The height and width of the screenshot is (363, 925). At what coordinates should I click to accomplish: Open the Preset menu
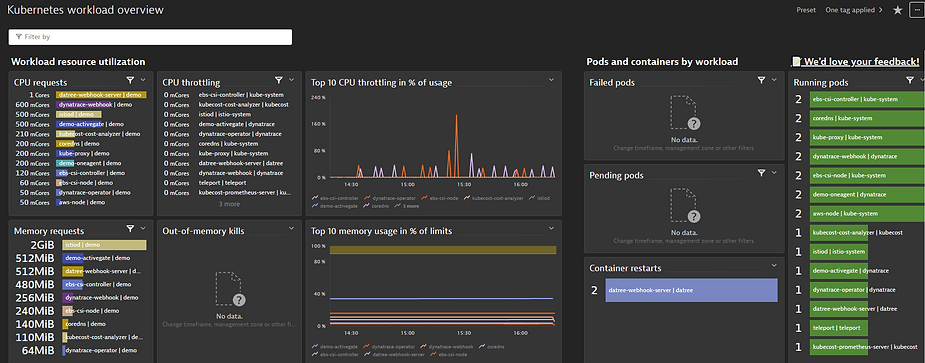coord(806,10)
